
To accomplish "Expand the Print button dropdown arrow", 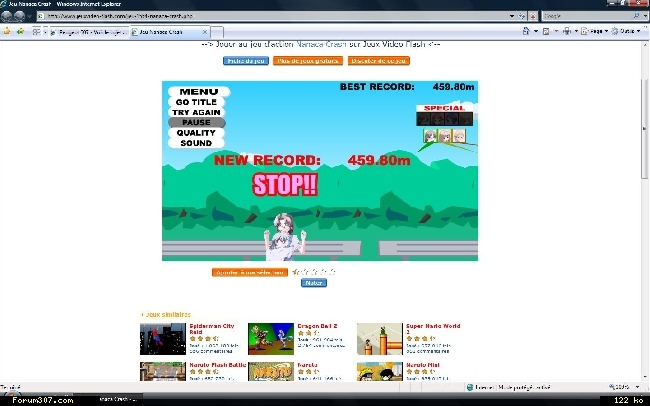I will 576,31.
